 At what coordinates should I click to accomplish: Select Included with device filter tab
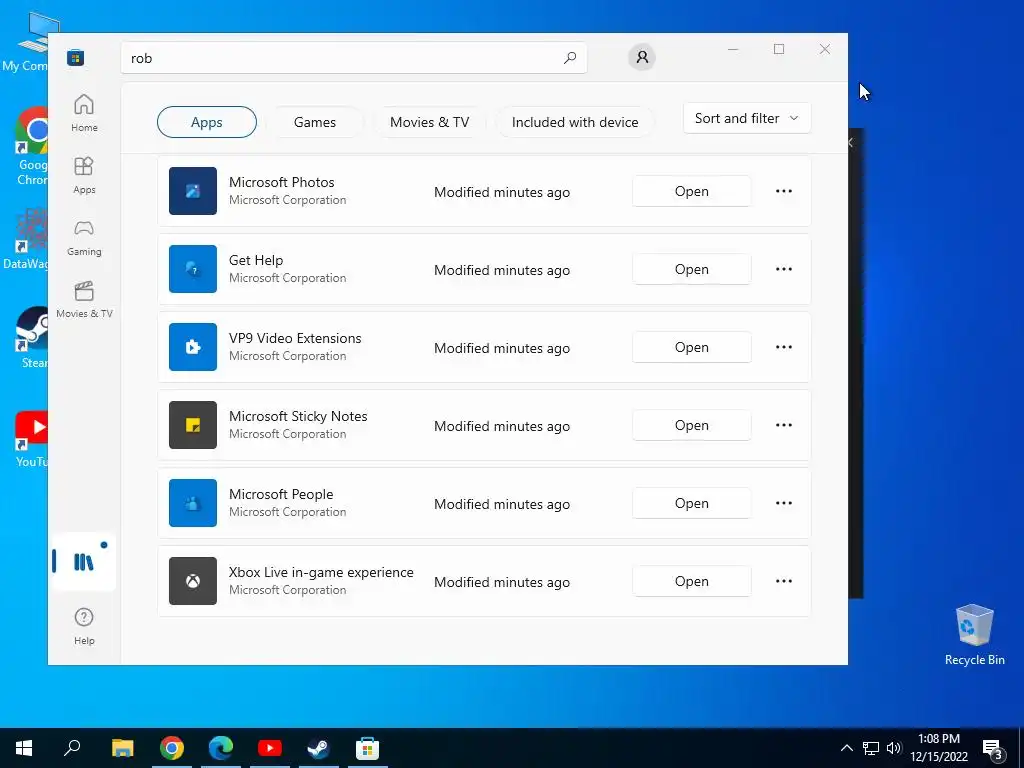pyautogui.click(x=575, y=122)
